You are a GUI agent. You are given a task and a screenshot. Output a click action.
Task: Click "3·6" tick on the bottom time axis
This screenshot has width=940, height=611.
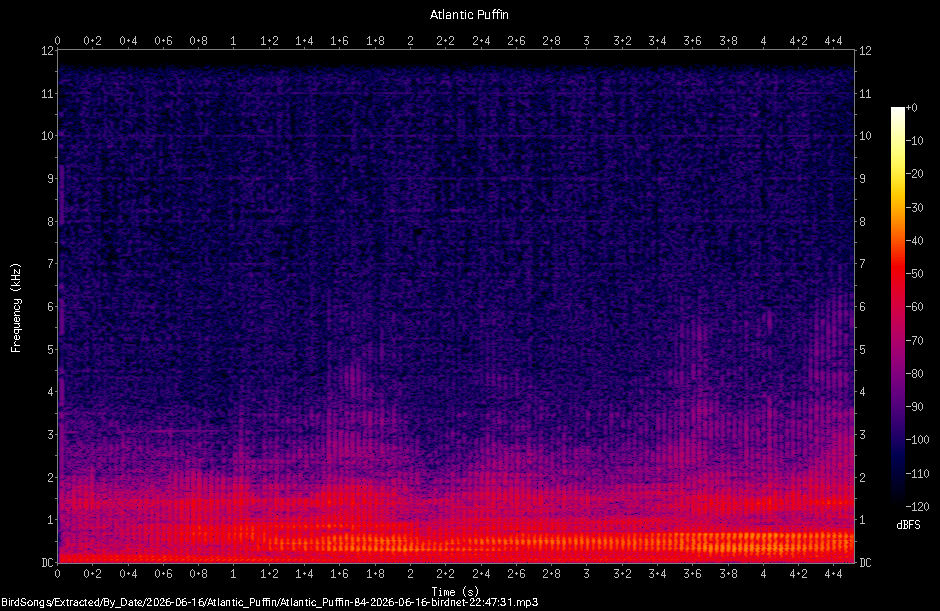(692, 574)
